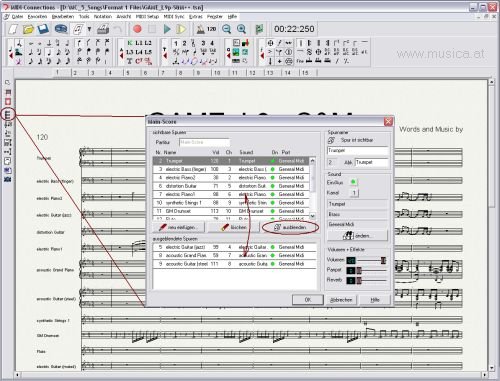Click the red page icon in the left sidebar
Screen dimensions: 500x381
[8, 102]
